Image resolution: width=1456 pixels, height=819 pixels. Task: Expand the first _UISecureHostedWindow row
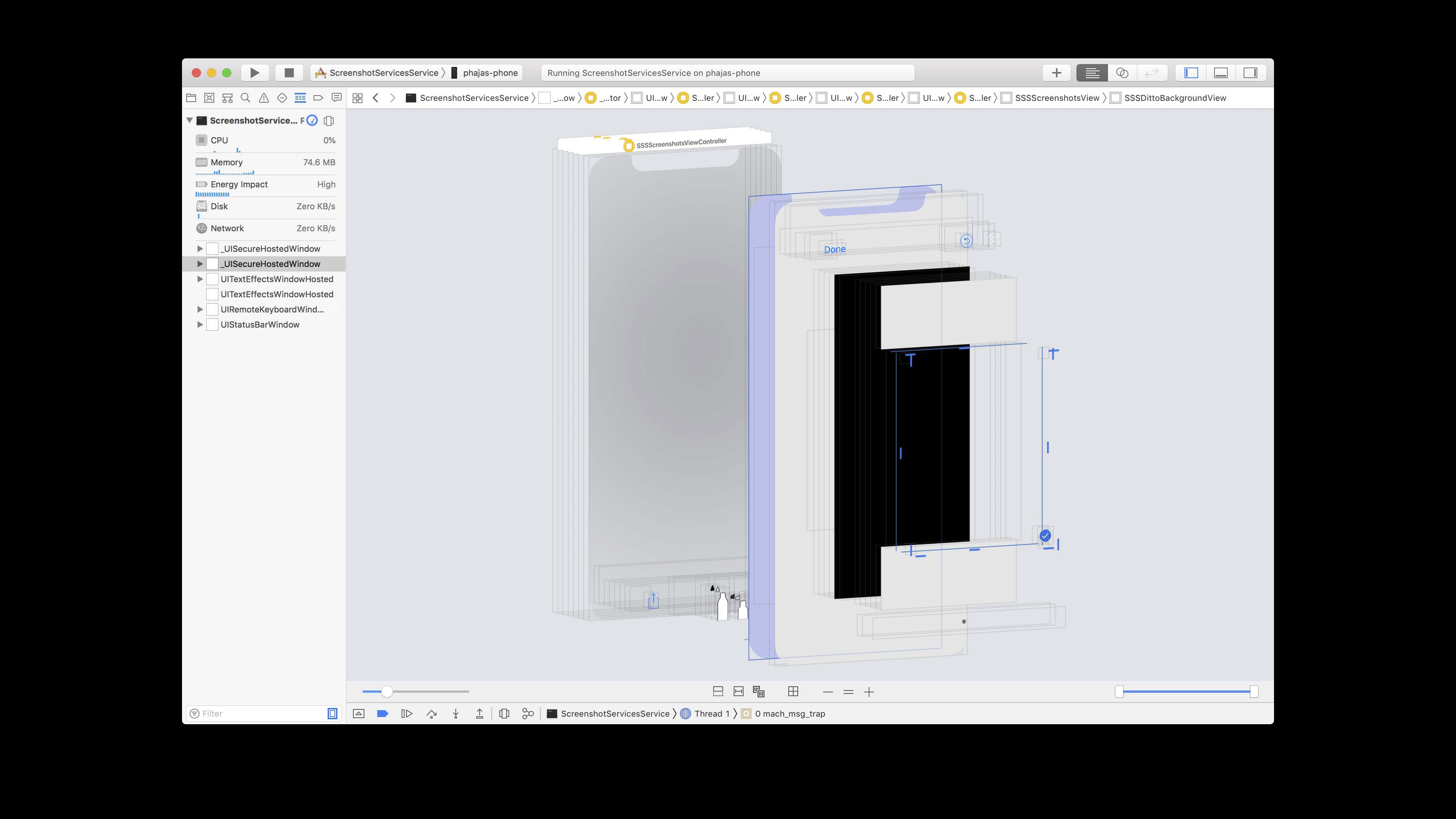[199, 249]
